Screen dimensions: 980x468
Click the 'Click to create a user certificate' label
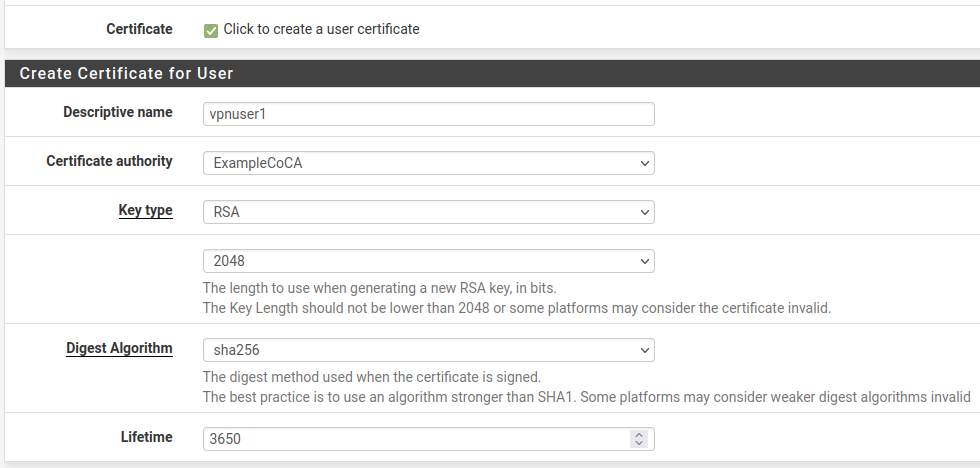tap(321, 29)
